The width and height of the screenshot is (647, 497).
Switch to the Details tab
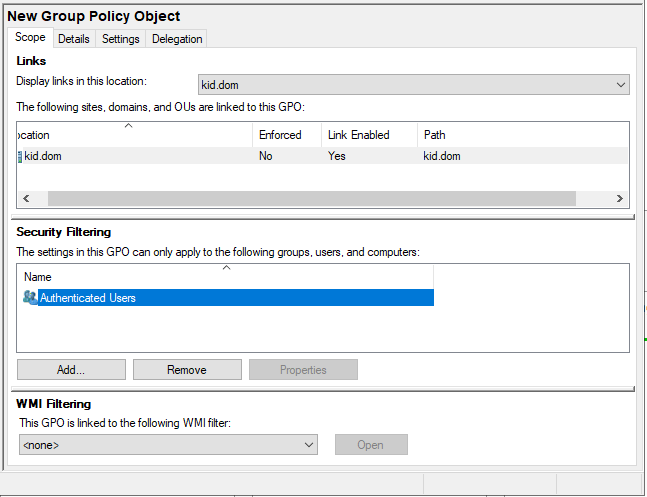point(73,39)
